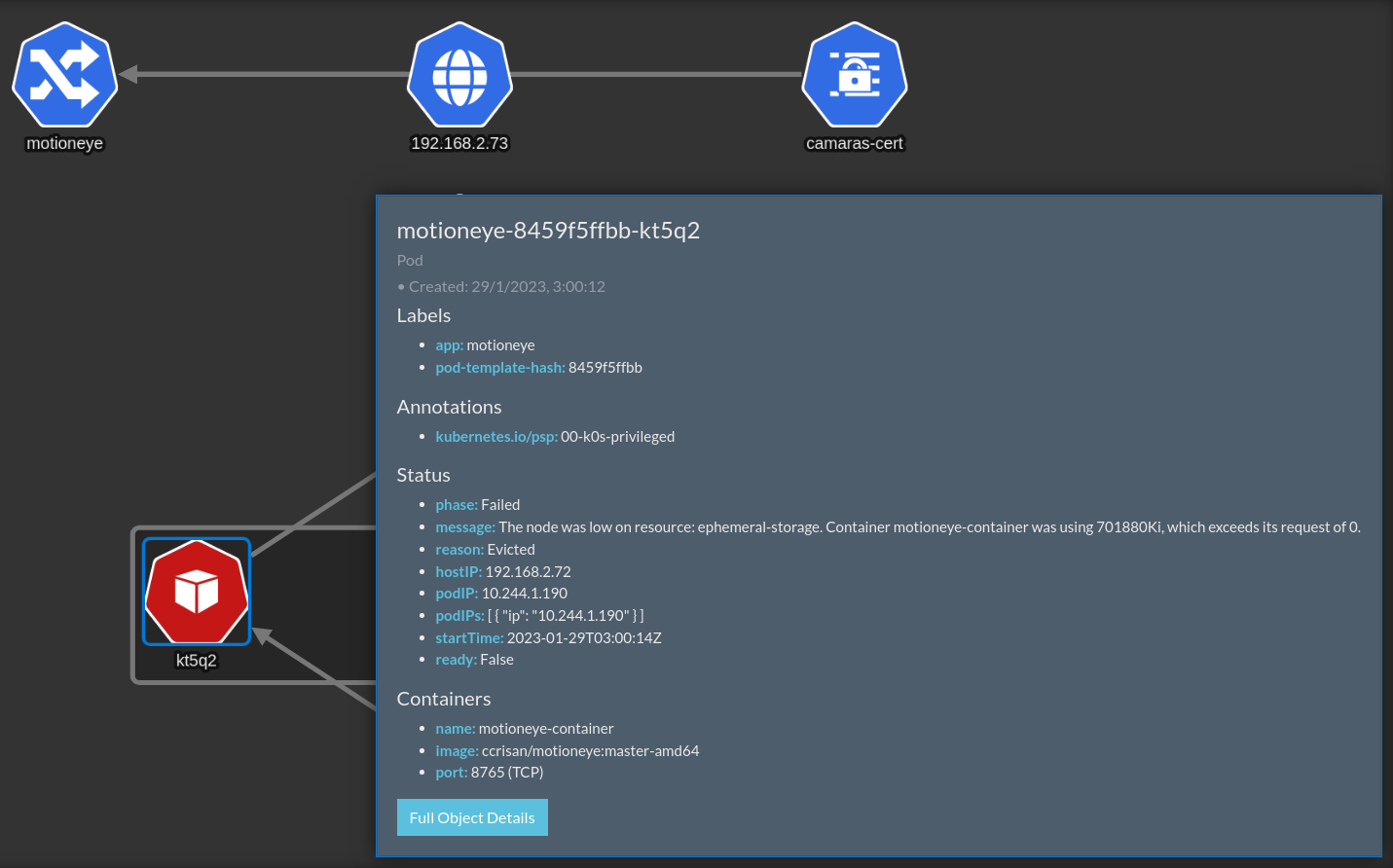Screen dimensions: 1393x868
Task: Click the reason: Evicted entry
Action: [x=485, y=550]
